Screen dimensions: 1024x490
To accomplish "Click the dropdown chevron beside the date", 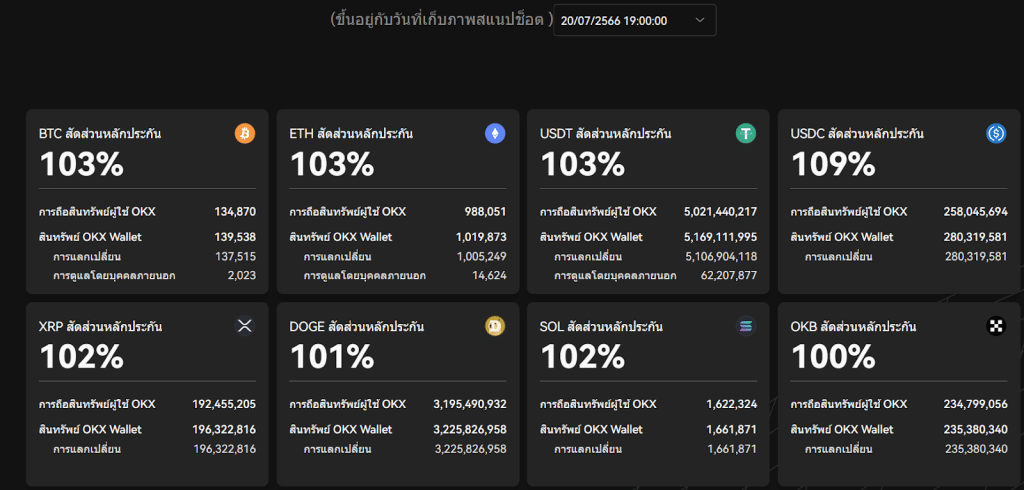I will click(x=700, y=20).
